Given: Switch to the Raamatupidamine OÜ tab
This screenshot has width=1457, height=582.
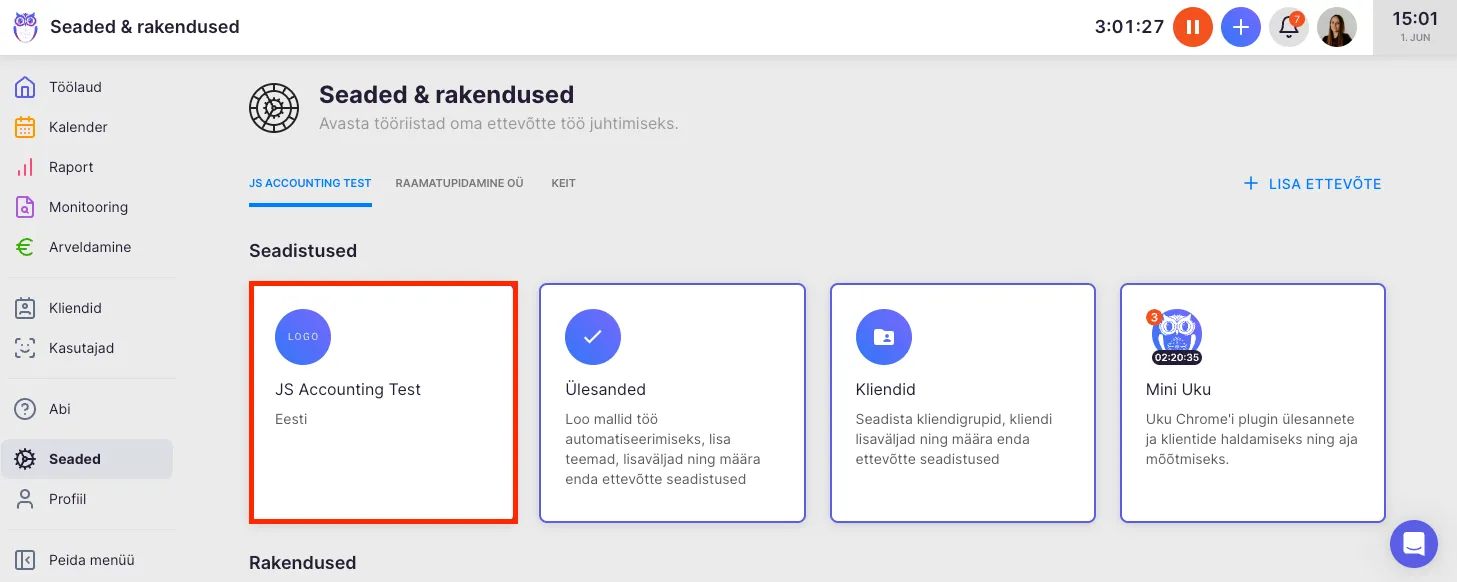Looking at the screenshot, I should coord(459,184).
